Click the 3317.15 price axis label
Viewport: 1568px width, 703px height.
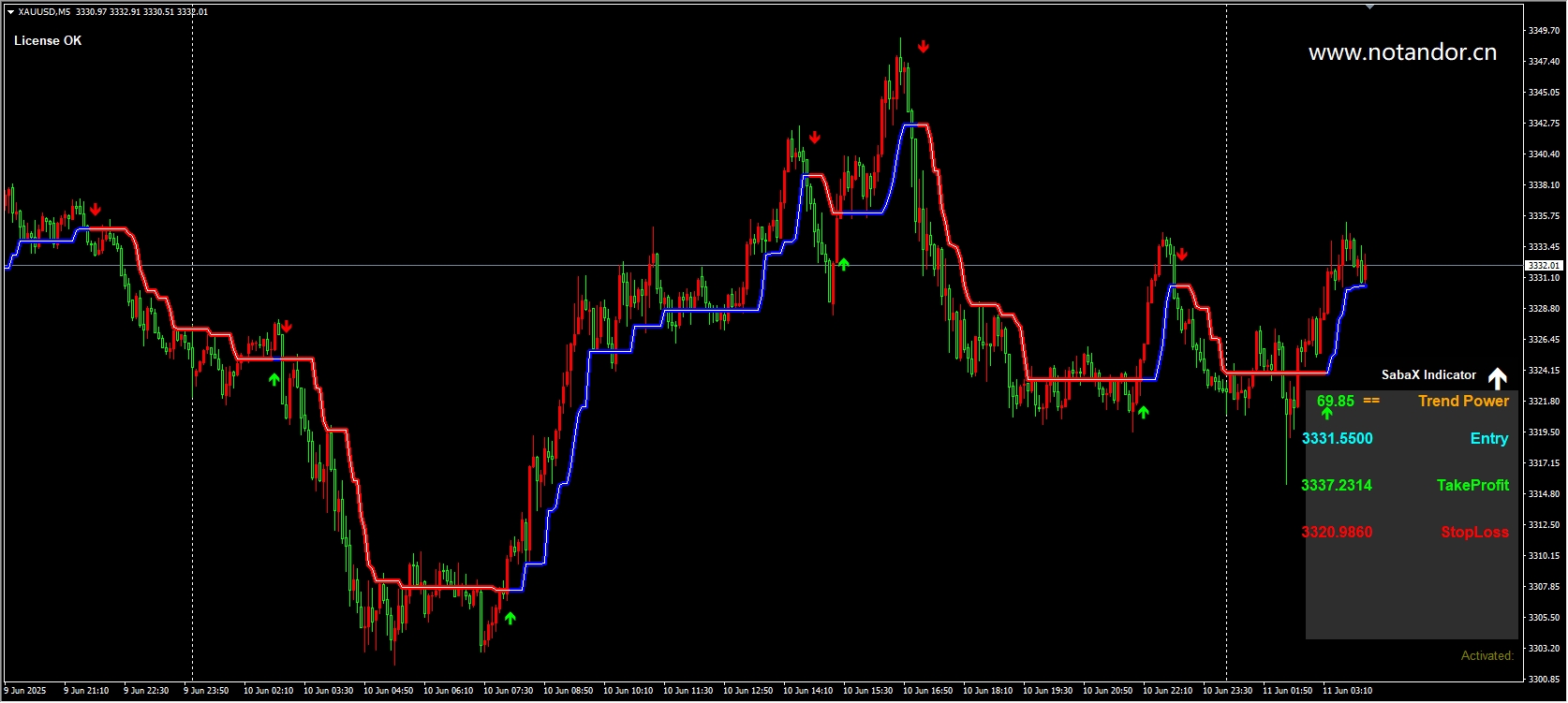[1544, 462]
